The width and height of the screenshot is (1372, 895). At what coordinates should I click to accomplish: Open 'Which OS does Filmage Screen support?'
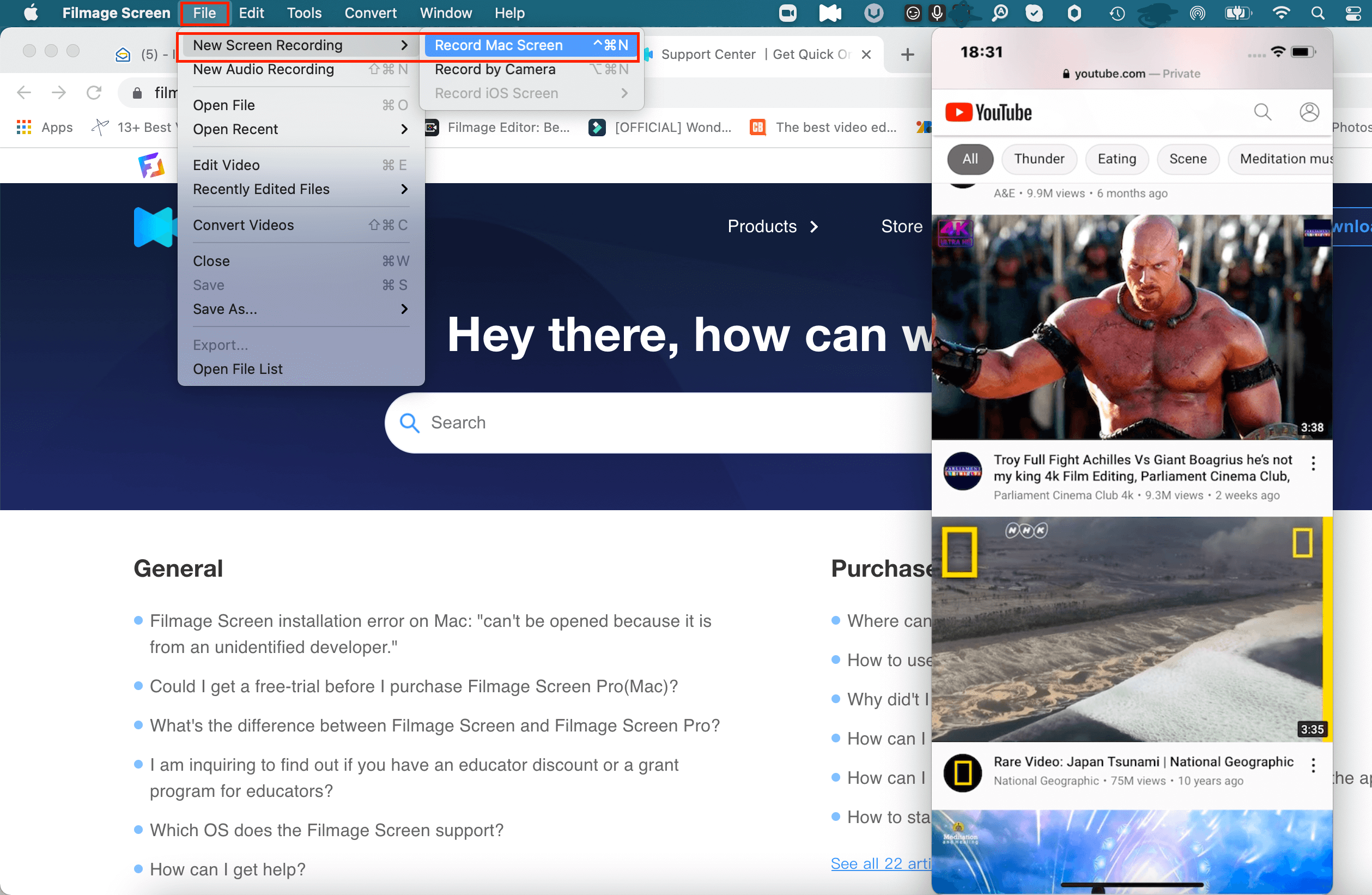pyautogui.click(x=326, y=831)
